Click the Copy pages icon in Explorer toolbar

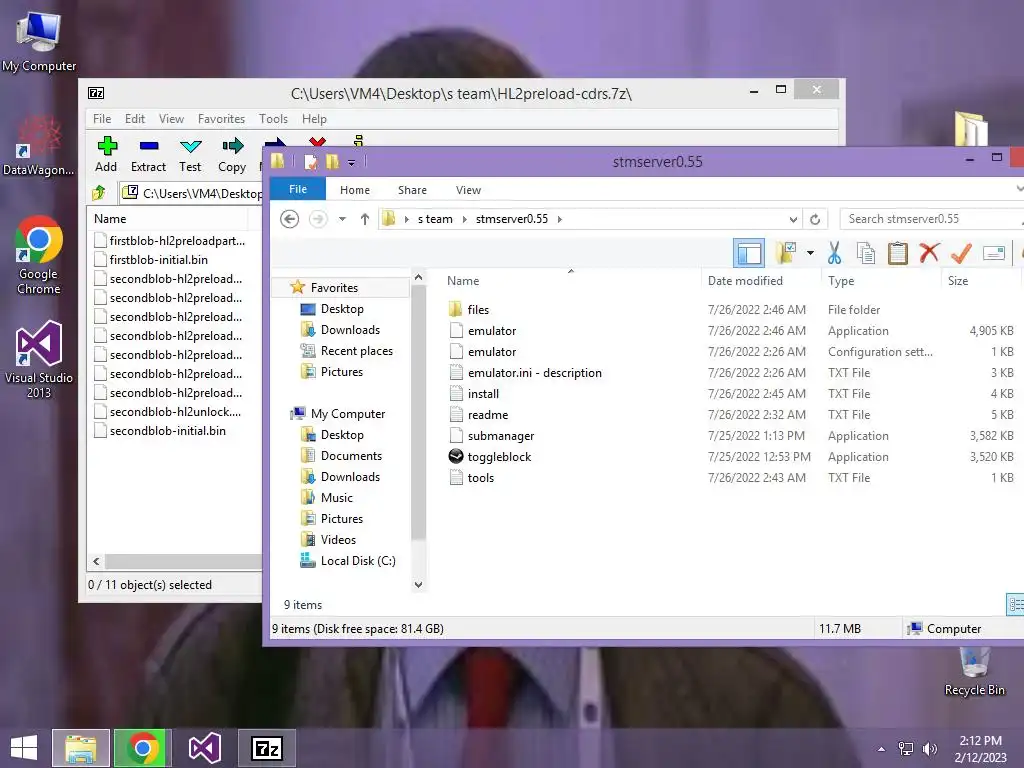(x=866, y=253)
